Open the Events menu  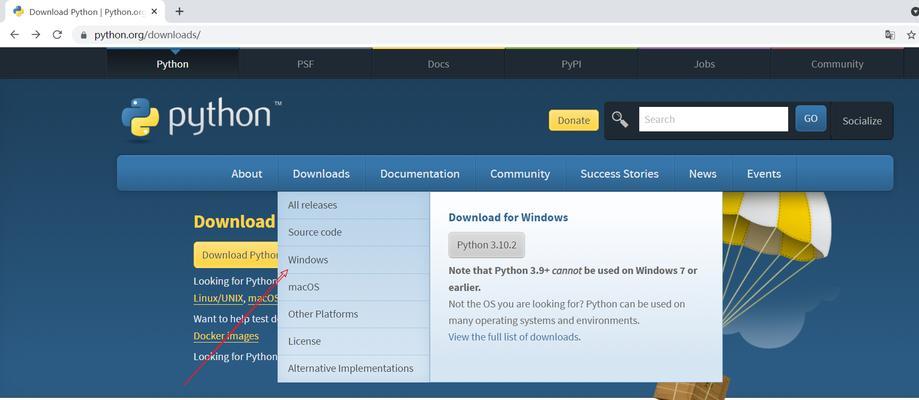click(x=764, y=174)
